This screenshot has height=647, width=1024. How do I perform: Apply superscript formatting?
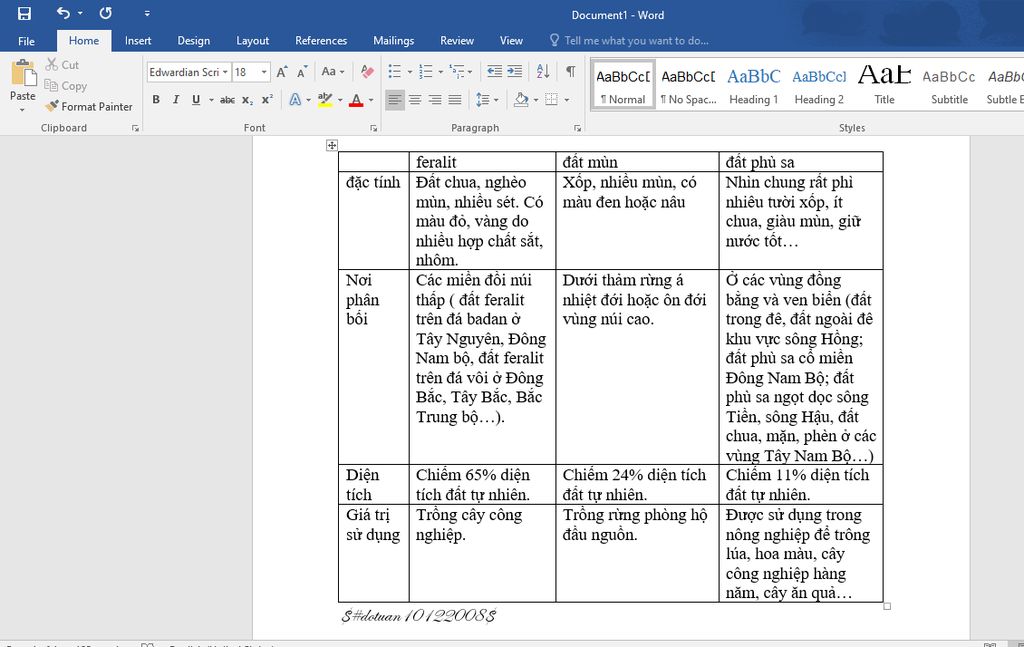(x=267, y=100)
